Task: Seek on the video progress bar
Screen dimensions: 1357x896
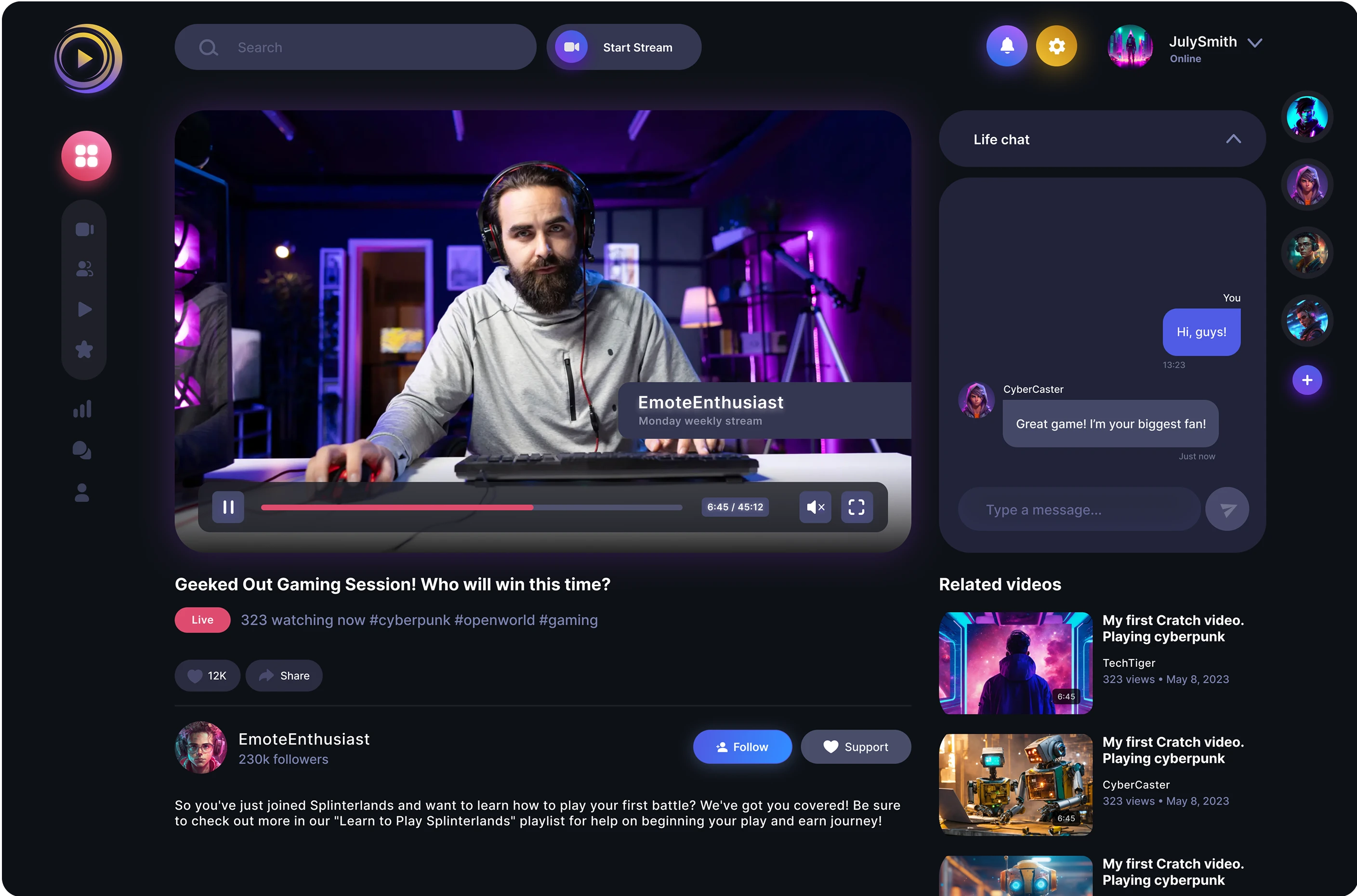Action: tap(472, 507)
